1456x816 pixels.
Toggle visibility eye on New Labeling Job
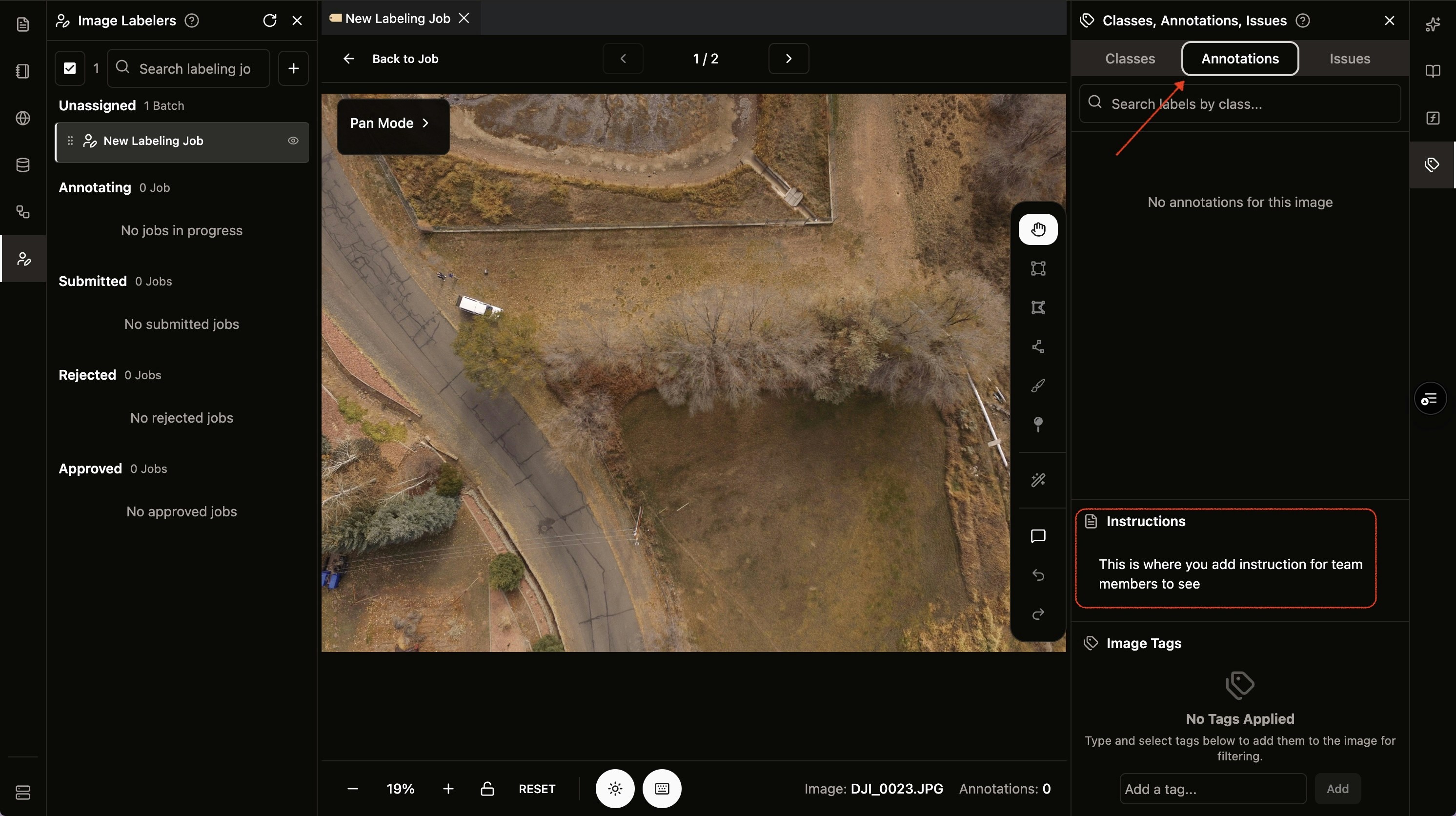[293, 141]
